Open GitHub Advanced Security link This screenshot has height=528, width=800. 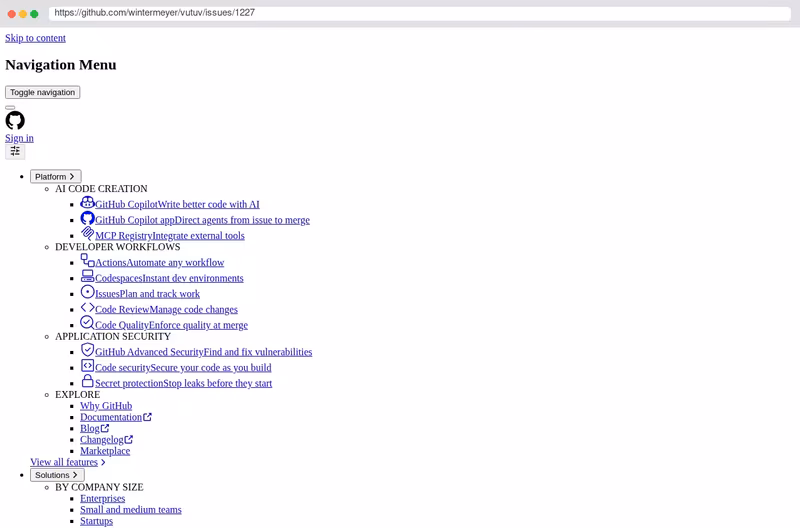click(203, 352)
